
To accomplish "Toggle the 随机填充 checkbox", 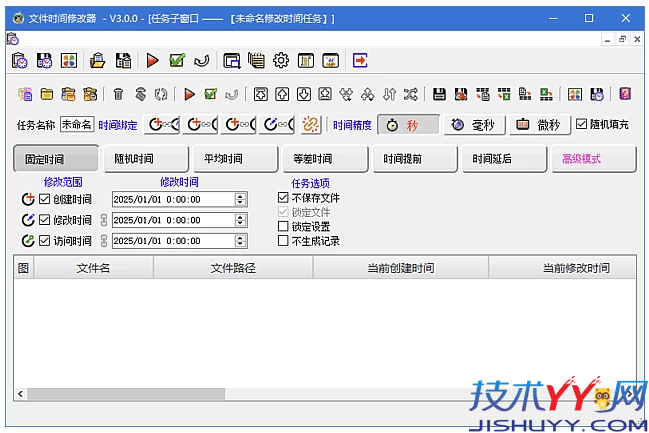I will point(581,124).
